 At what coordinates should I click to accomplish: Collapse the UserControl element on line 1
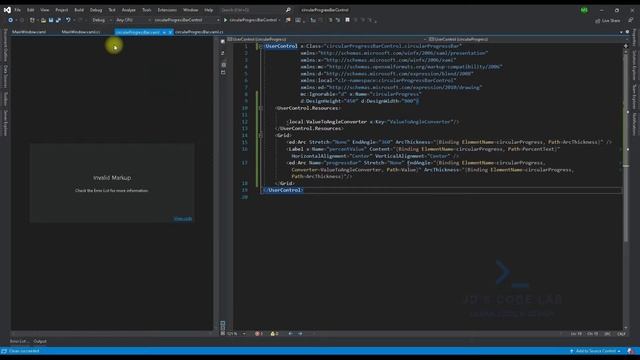[260, 47]
